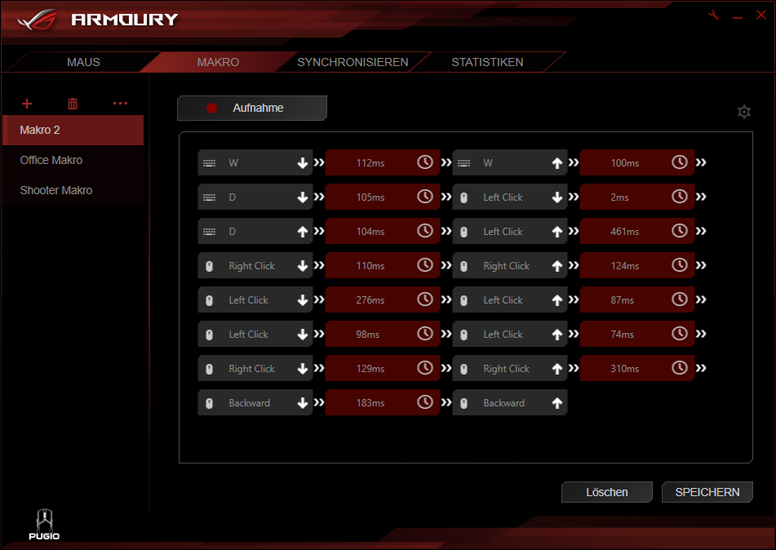Click the PUGIO mouse device icon

44,524
